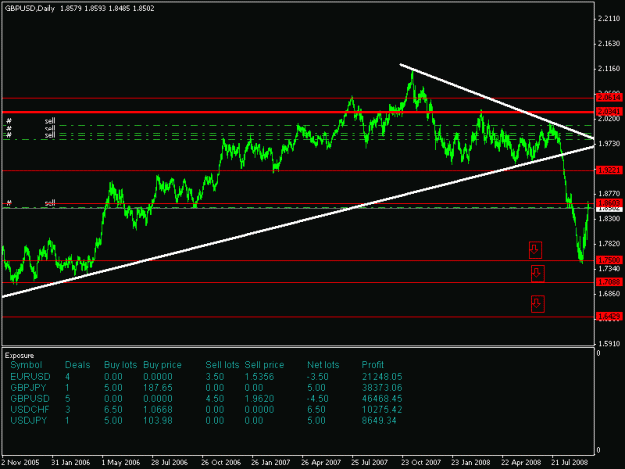Click the GBPUSD net lots value -4.50

point(318,398)
